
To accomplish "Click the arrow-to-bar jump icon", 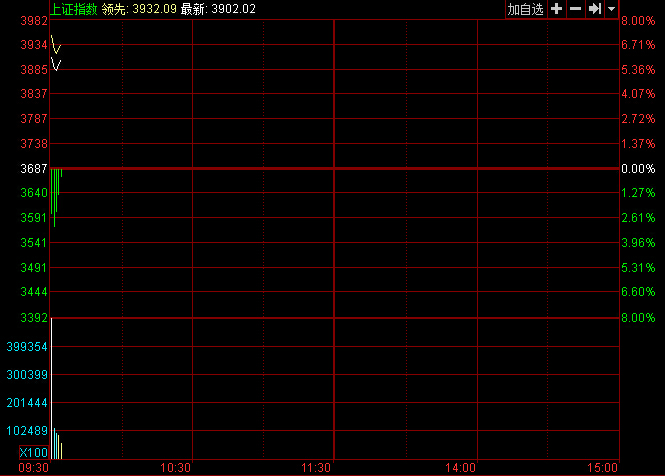I will tap(594, 9).
